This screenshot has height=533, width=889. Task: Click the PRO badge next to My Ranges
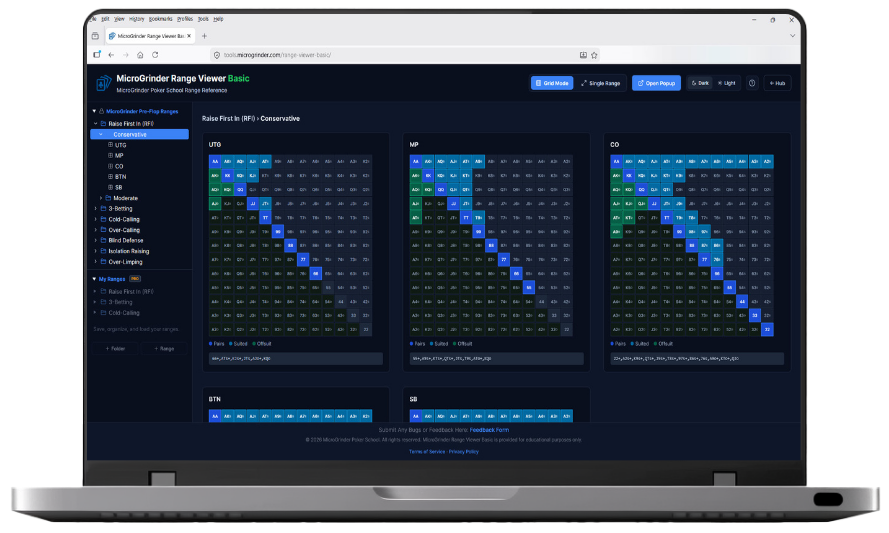pyautogui.click(x=135, y=279)
